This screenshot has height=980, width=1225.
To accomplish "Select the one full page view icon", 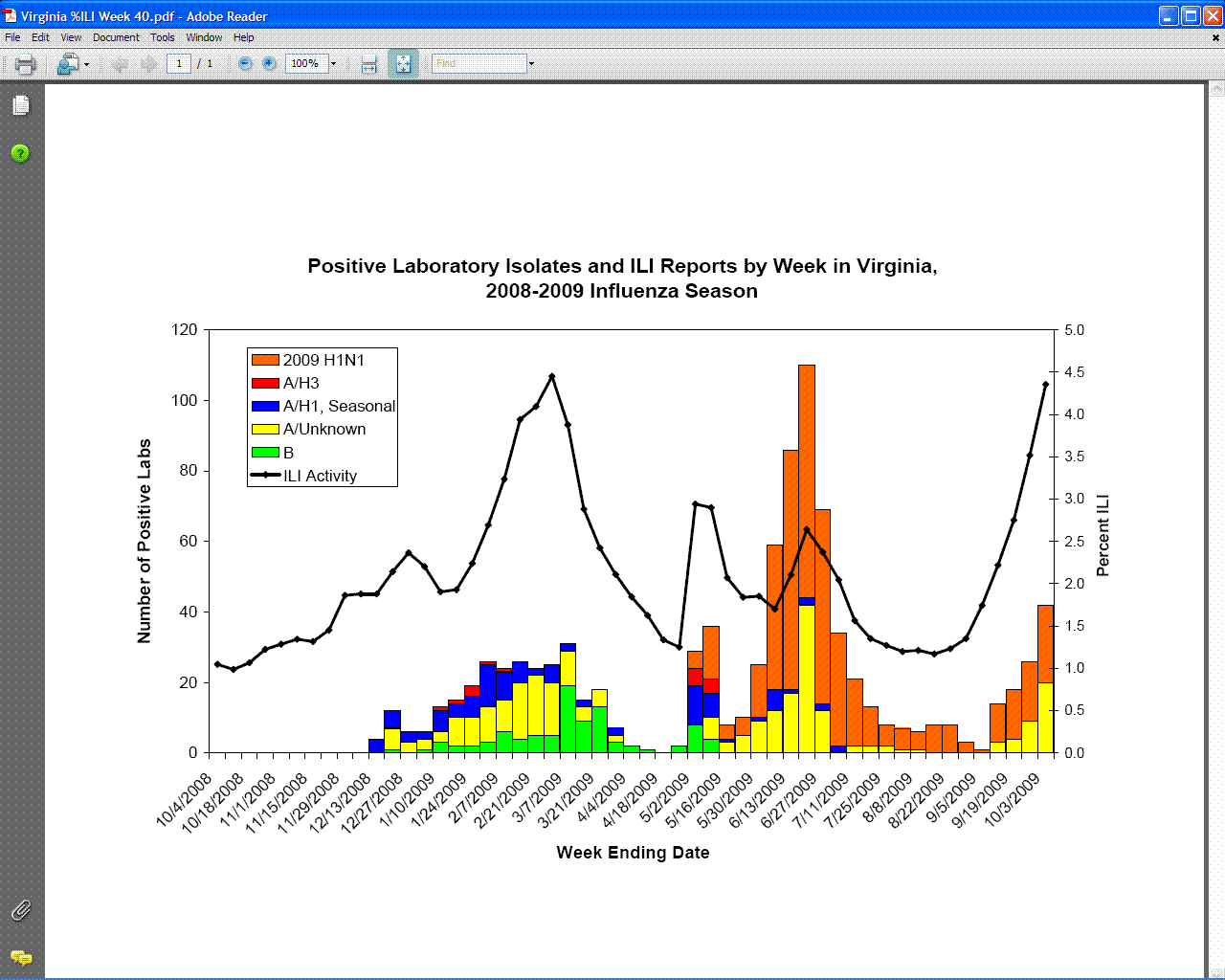I will click(x=403, y=64).
